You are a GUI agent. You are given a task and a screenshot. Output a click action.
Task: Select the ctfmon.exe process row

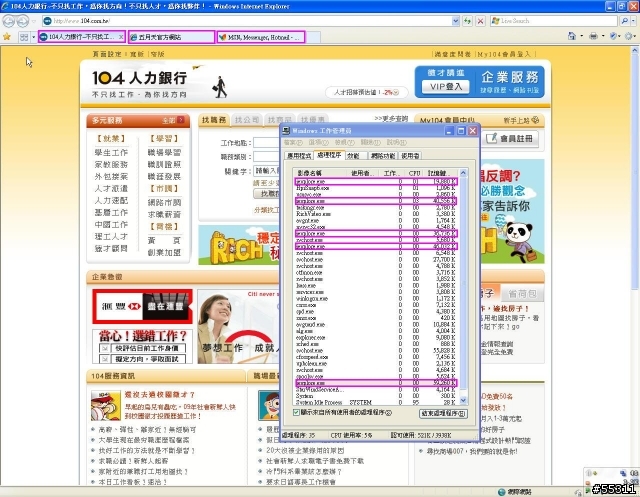tap(376, 273)
